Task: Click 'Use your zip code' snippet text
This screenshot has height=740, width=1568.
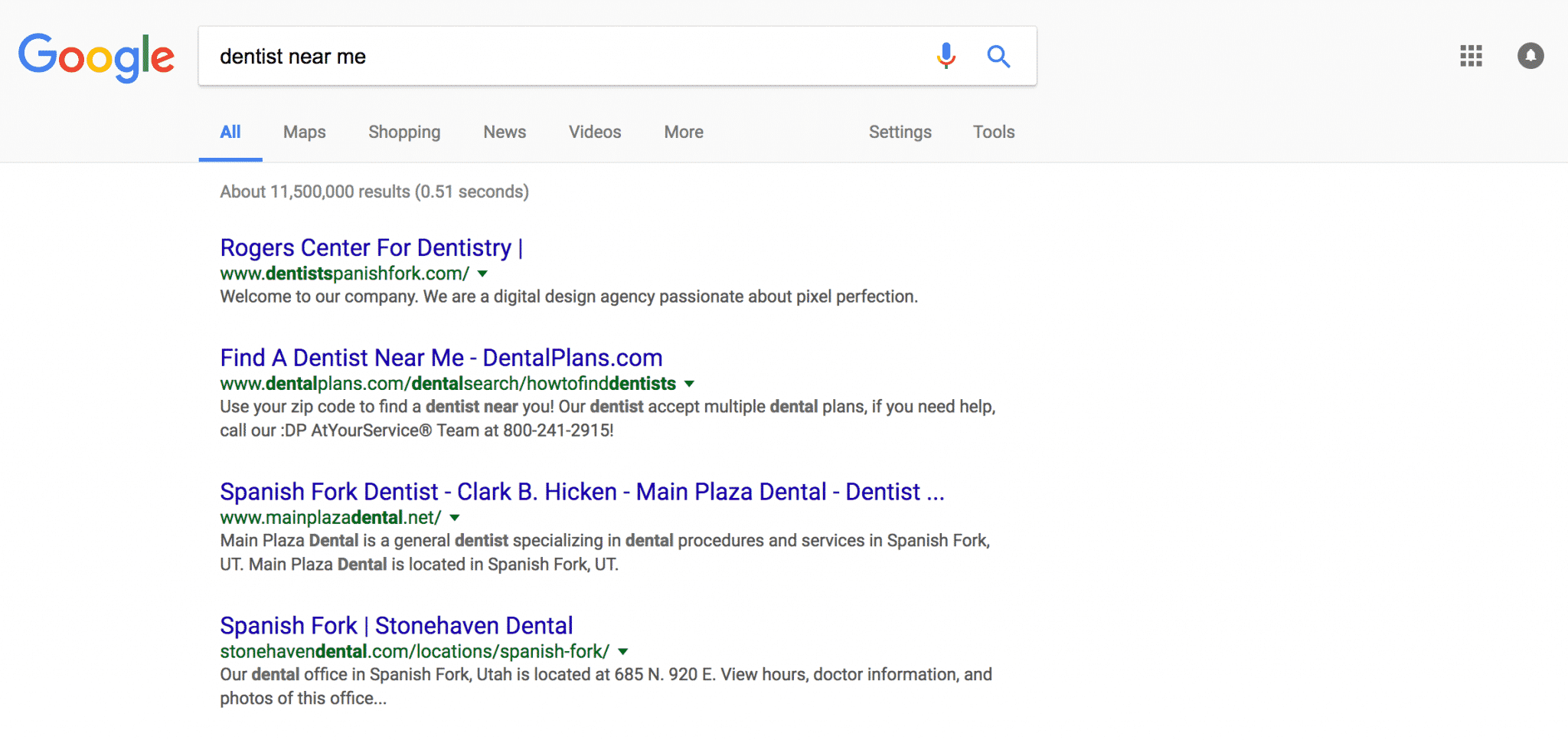Action: tap(608, 418)
